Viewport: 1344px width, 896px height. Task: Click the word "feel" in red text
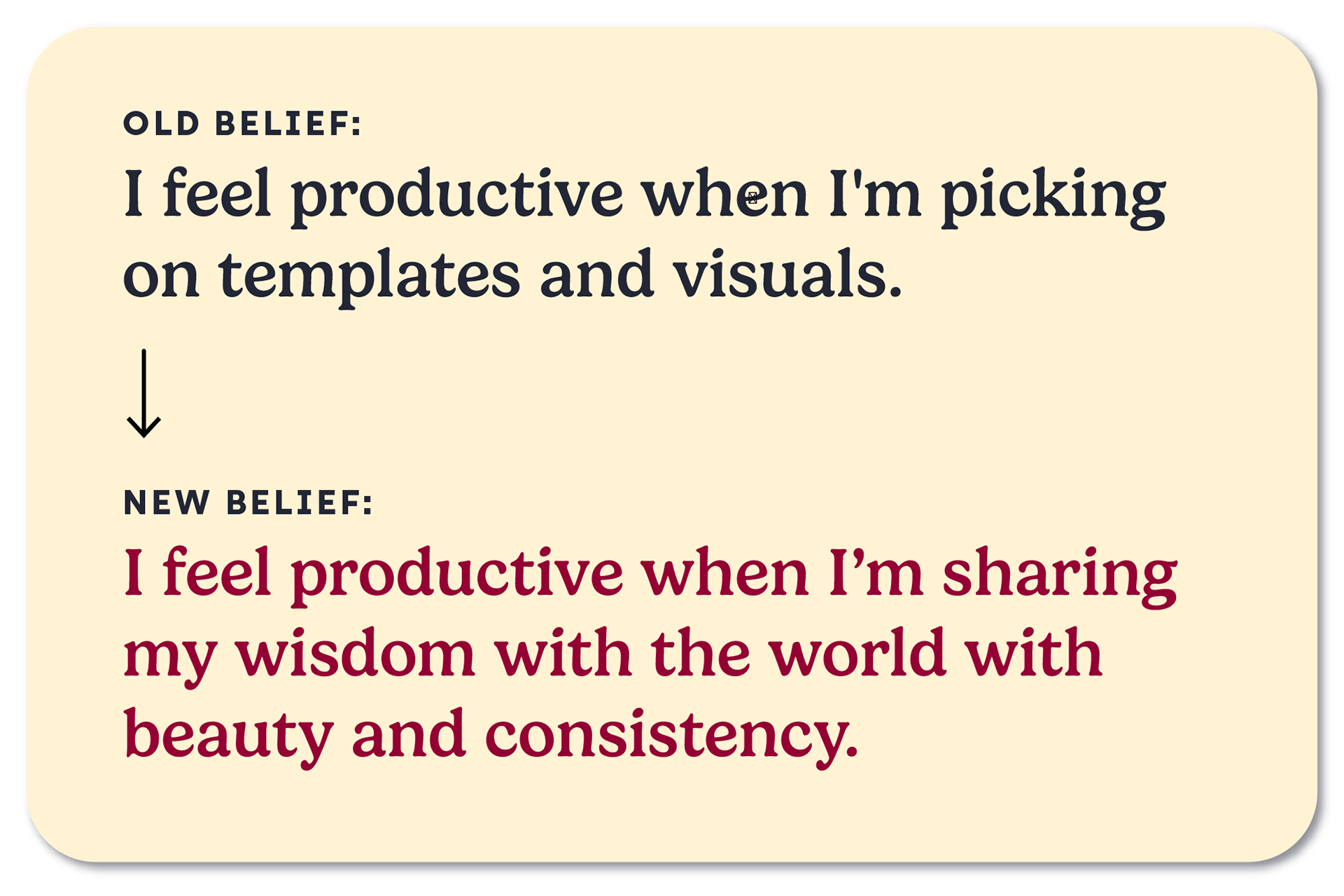(x=216, y=573)
